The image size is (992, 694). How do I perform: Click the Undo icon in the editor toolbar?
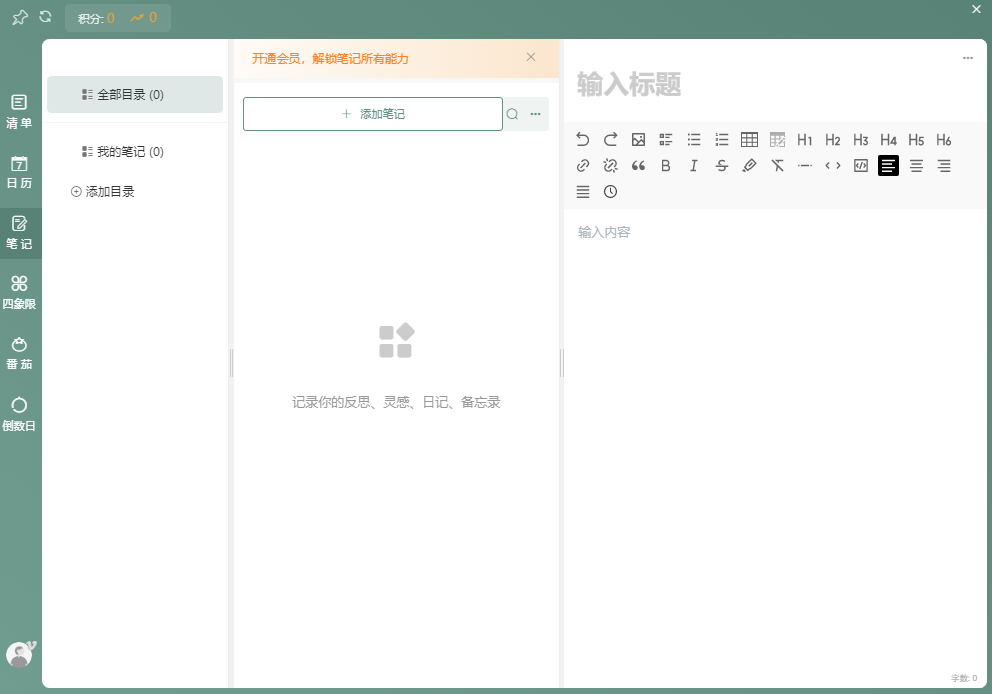click(583, 140)
